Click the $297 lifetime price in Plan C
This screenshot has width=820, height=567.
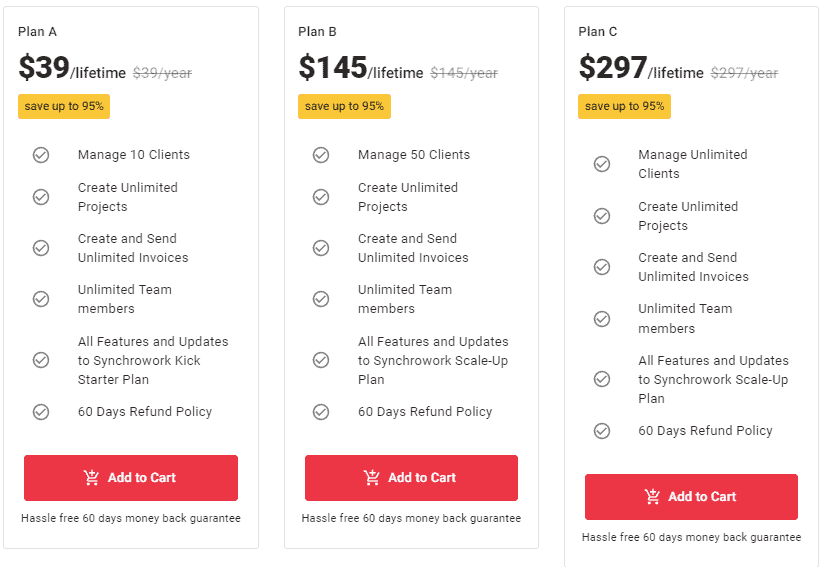pyautogui.click(x=613, y=68)
